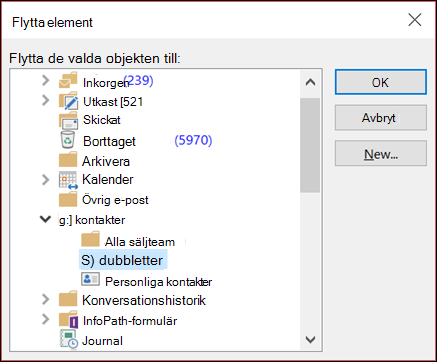
Task: Select the Övrig e-post folder label
Action: pyautogui.click(x=115, y=200)
